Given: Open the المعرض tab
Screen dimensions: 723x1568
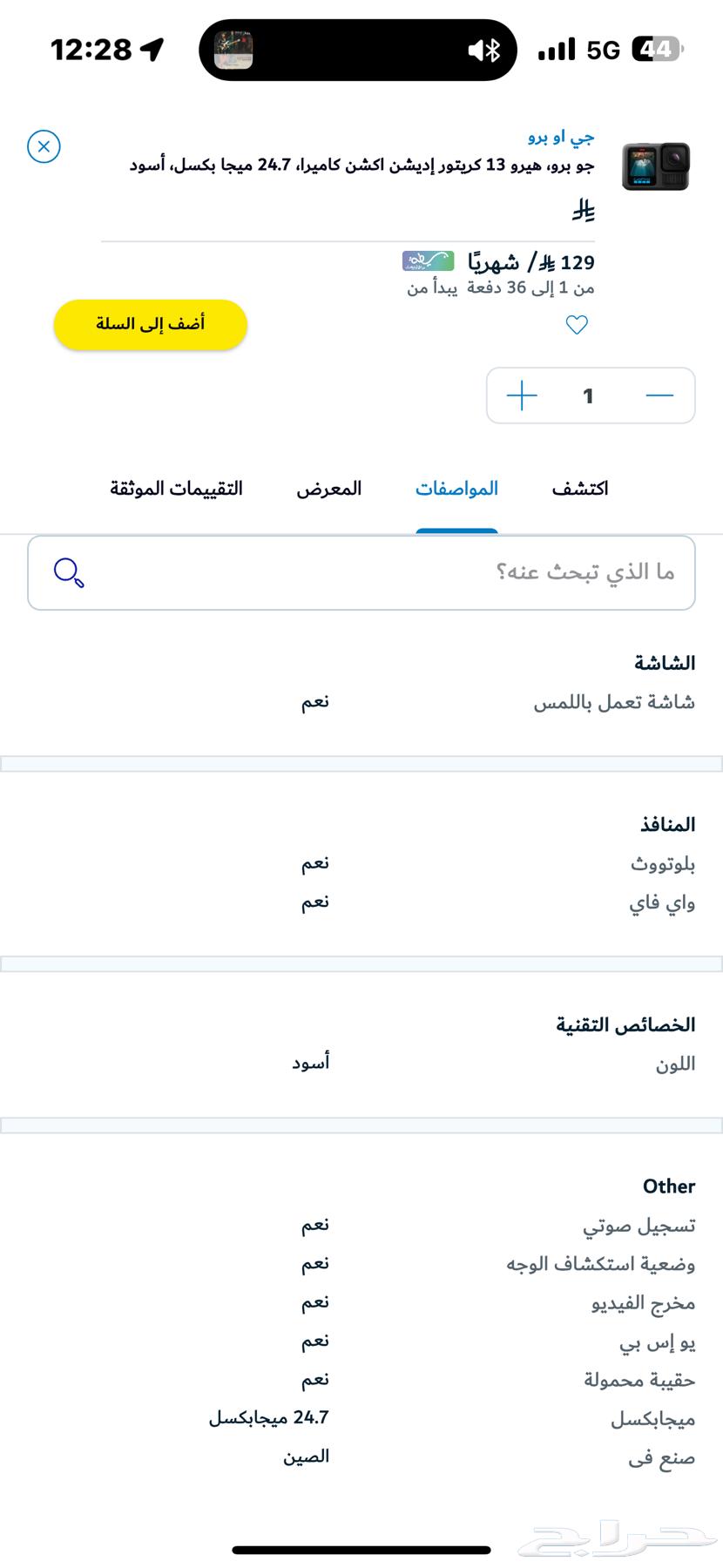Looking at the screenshot, I should pos(328,488).
